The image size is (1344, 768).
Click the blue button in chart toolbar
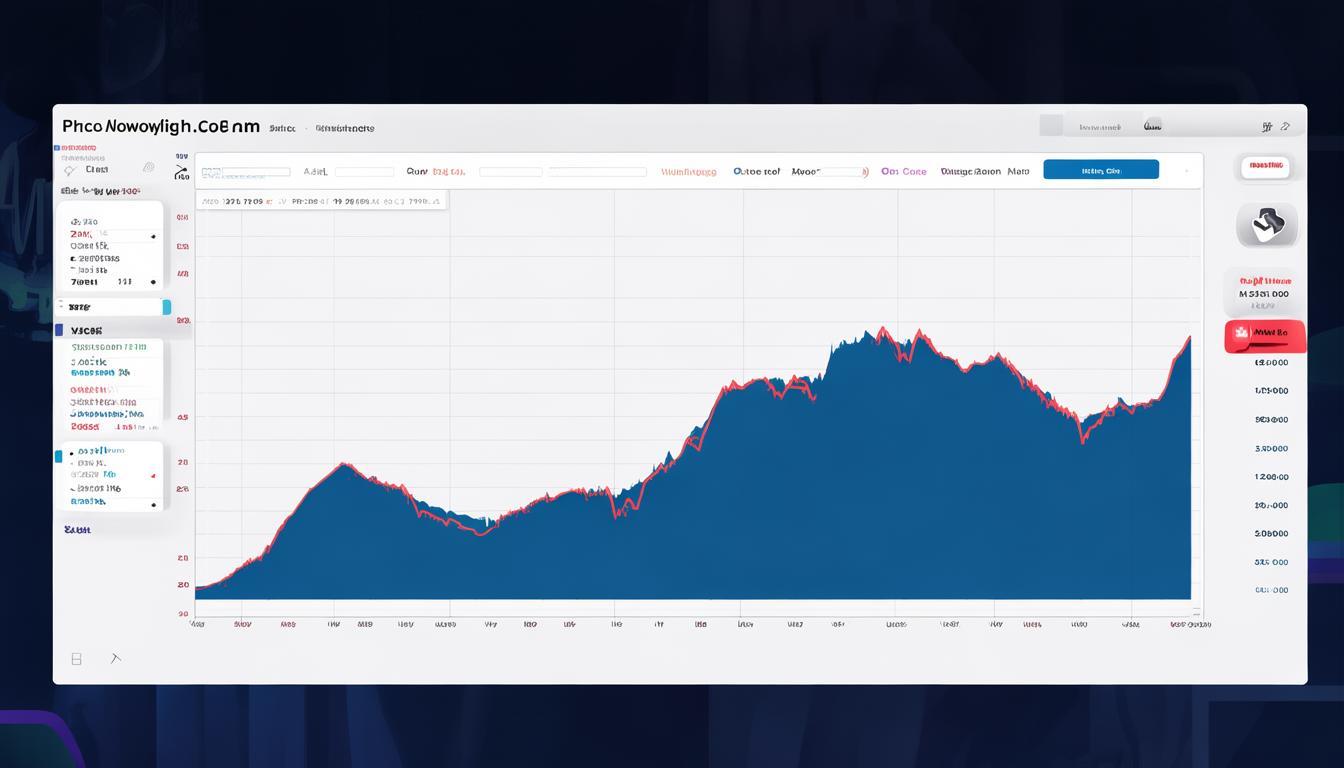point(1100,170)
